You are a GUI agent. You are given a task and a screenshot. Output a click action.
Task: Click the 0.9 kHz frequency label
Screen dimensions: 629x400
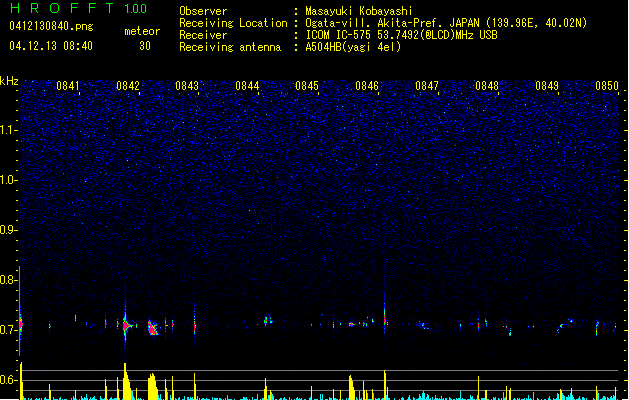coord(8,230)
